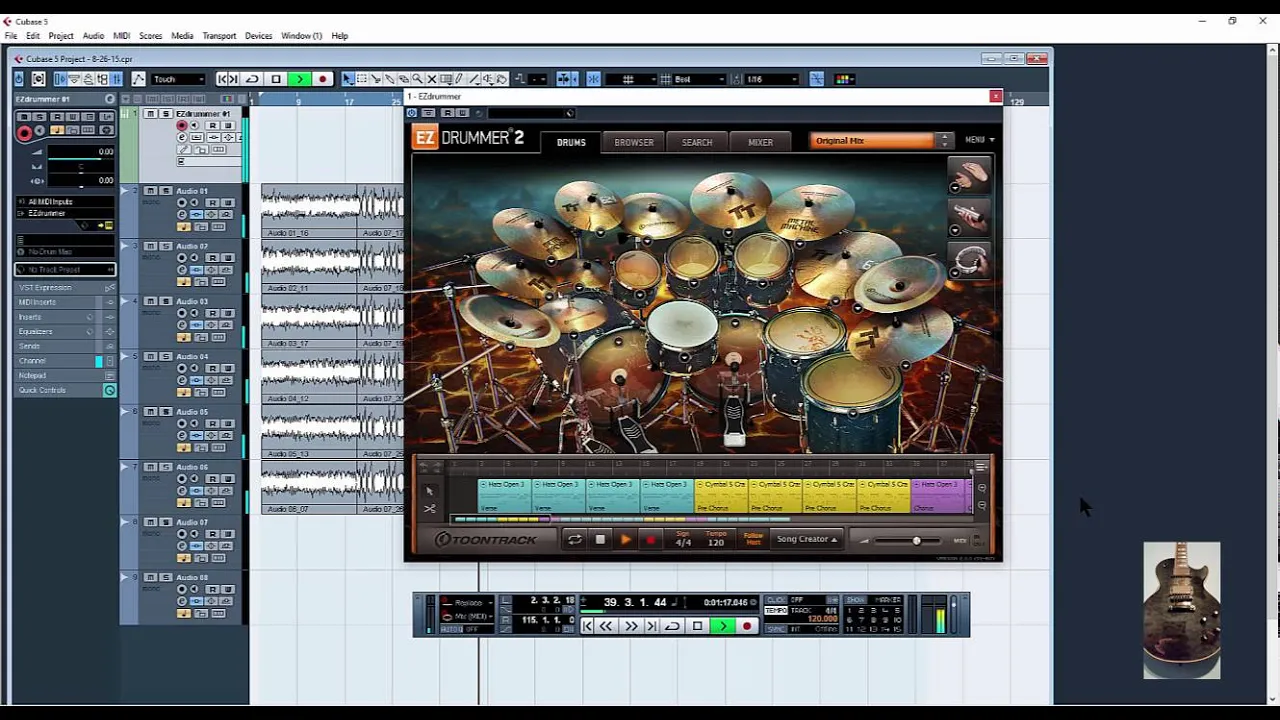
Task: Switch to EZdrummer BROWSER tab
Action: coord(634,142)
